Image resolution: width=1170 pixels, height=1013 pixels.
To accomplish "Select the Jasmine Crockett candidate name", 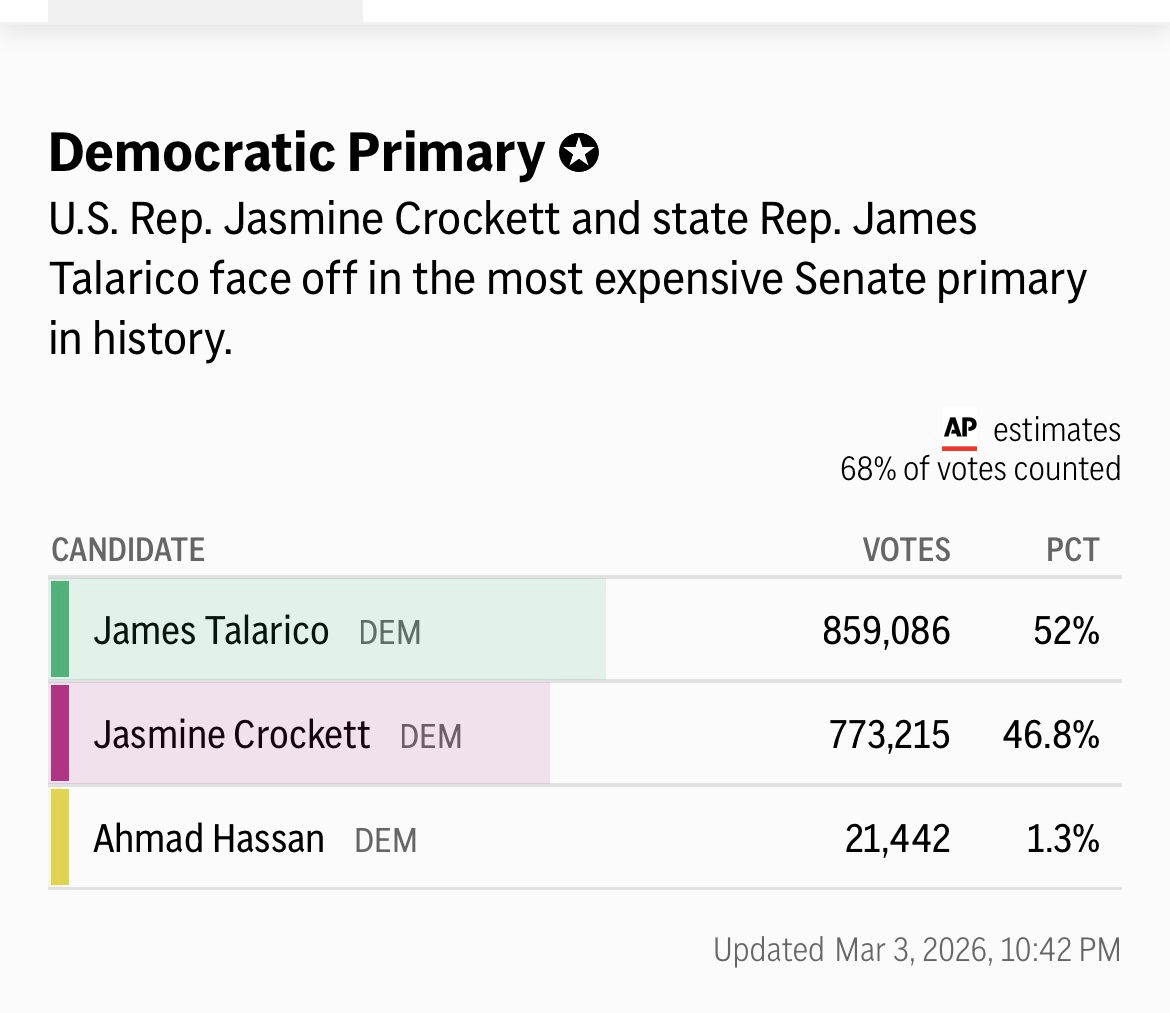I will (232, 735).
